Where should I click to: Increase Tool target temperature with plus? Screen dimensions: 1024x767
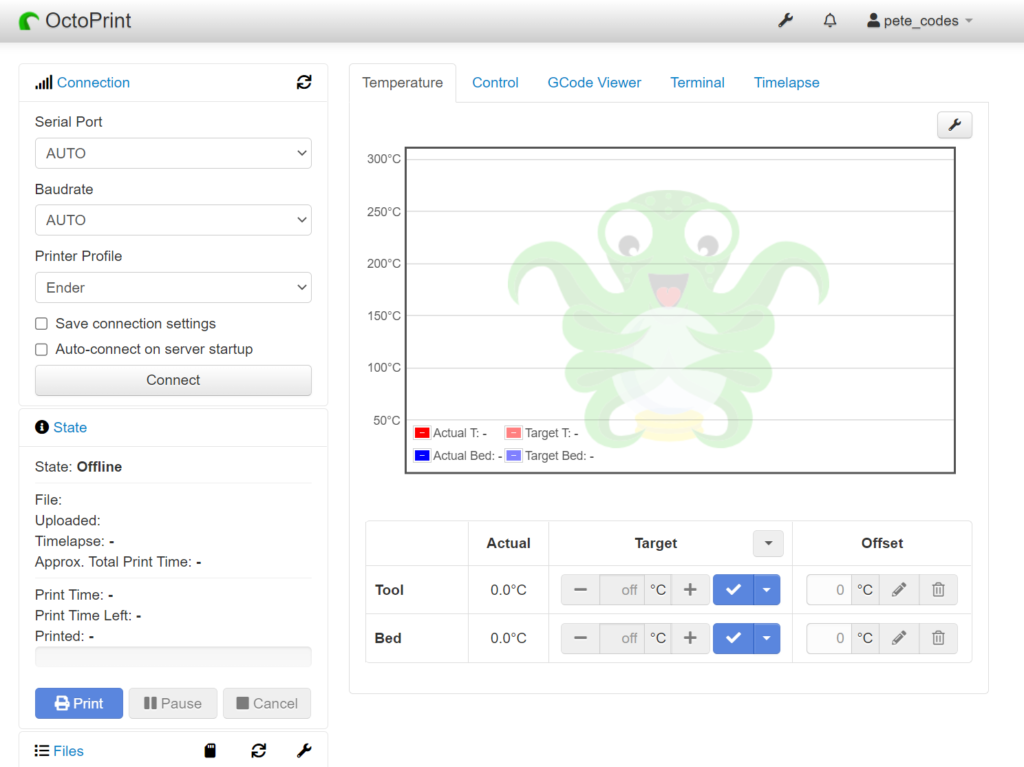coord(690,590)
